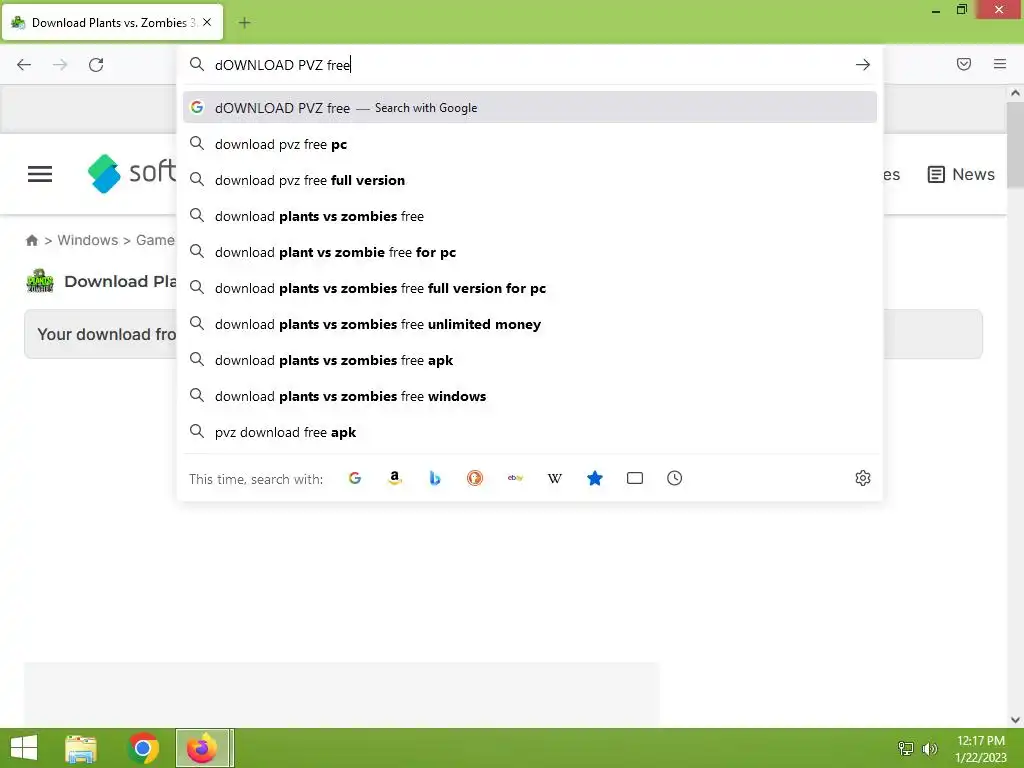Click the scrollbar down arrow
Viewport: 1024px width, 768px height.
coord(1016,720)
